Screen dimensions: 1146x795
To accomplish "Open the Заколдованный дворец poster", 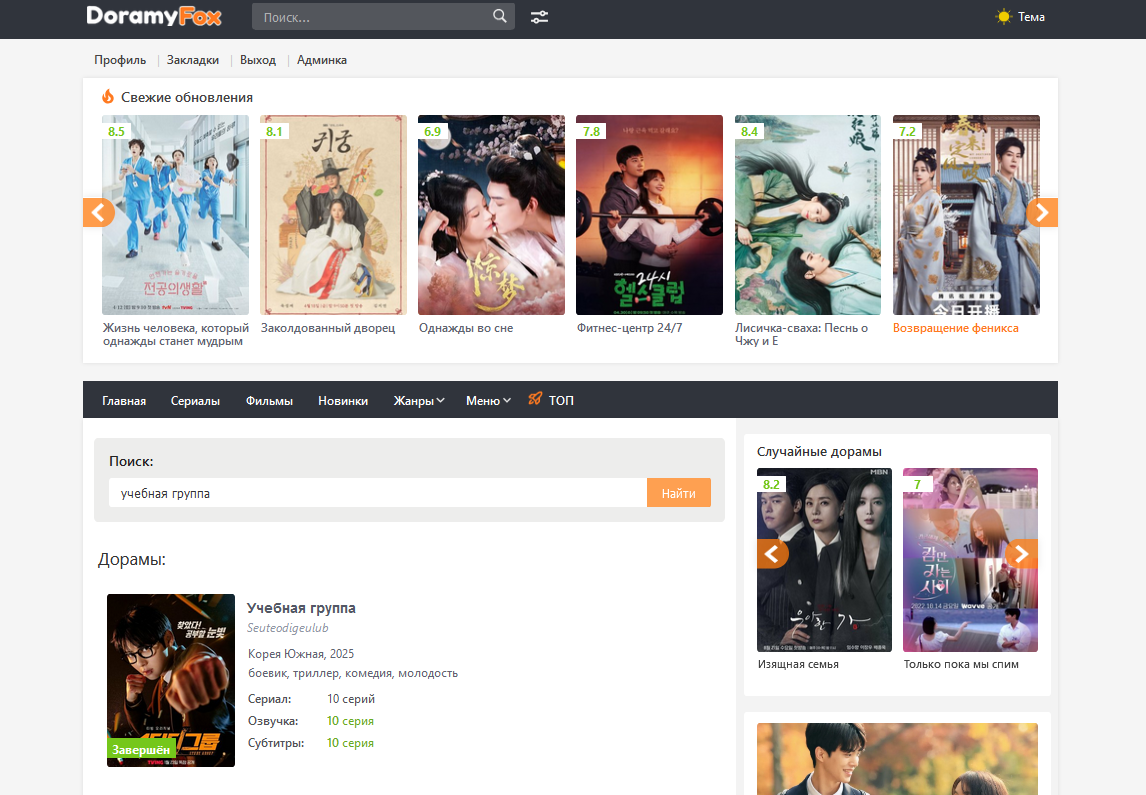I will coord(333,215).
